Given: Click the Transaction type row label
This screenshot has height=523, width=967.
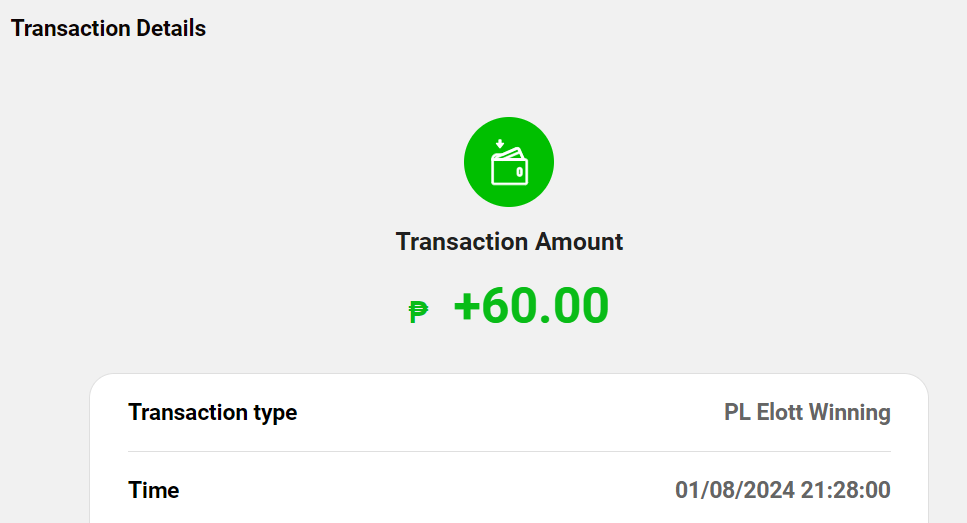Looking at the screenshot, I should [x=213, y=412].
